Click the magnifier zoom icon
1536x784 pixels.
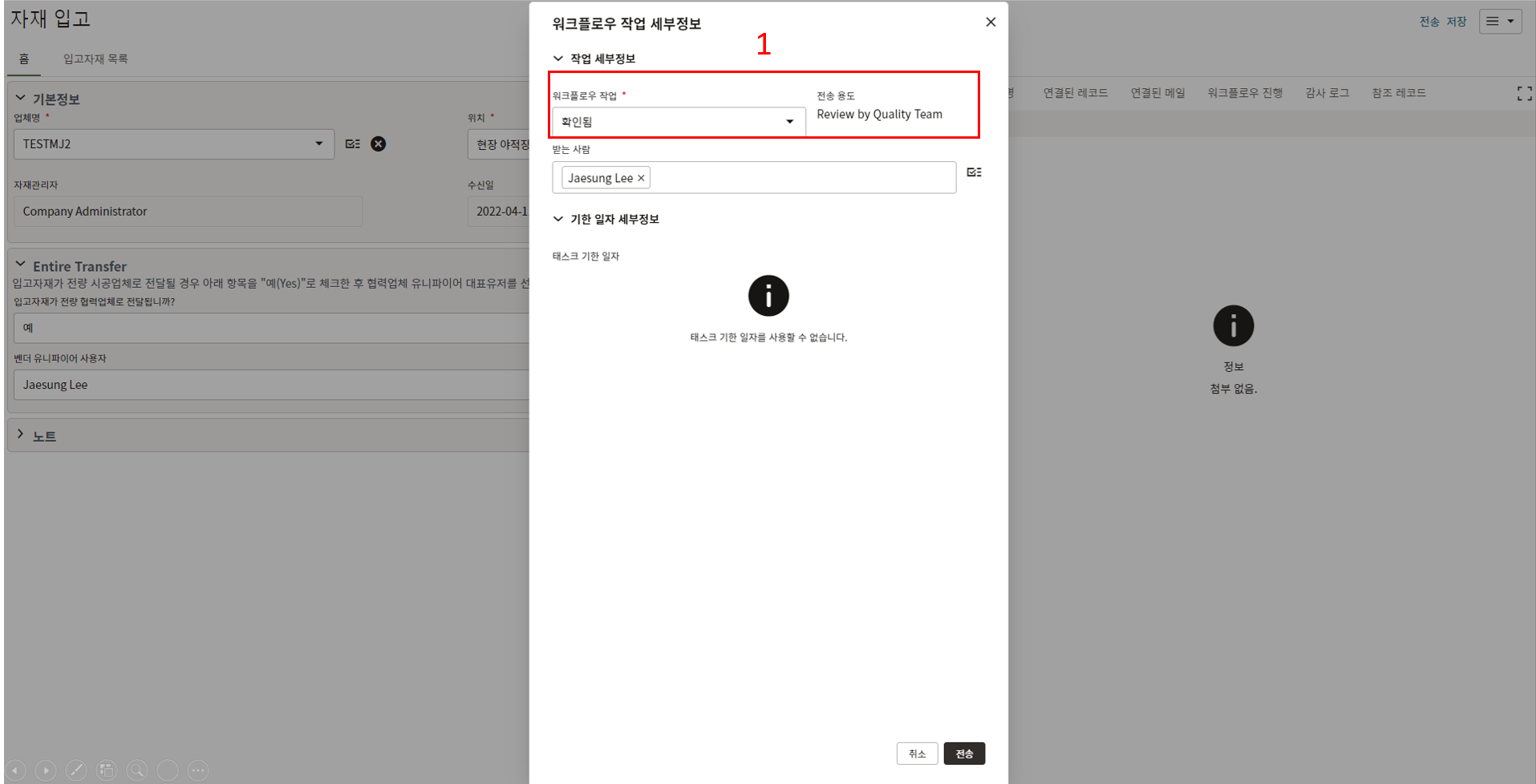tap(137, 770)
